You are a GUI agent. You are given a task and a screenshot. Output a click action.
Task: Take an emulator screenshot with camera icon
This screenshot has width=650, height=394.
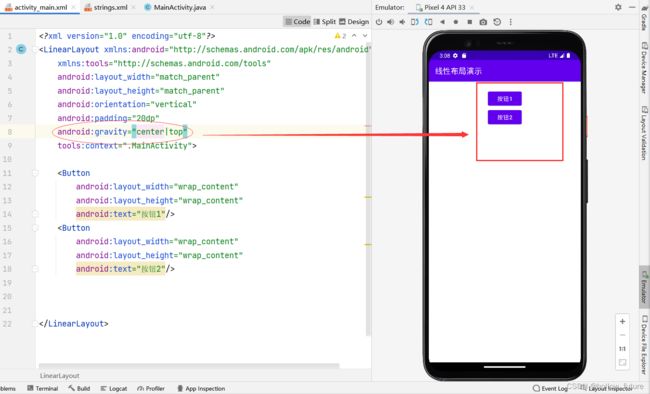[x=483, y=22]
